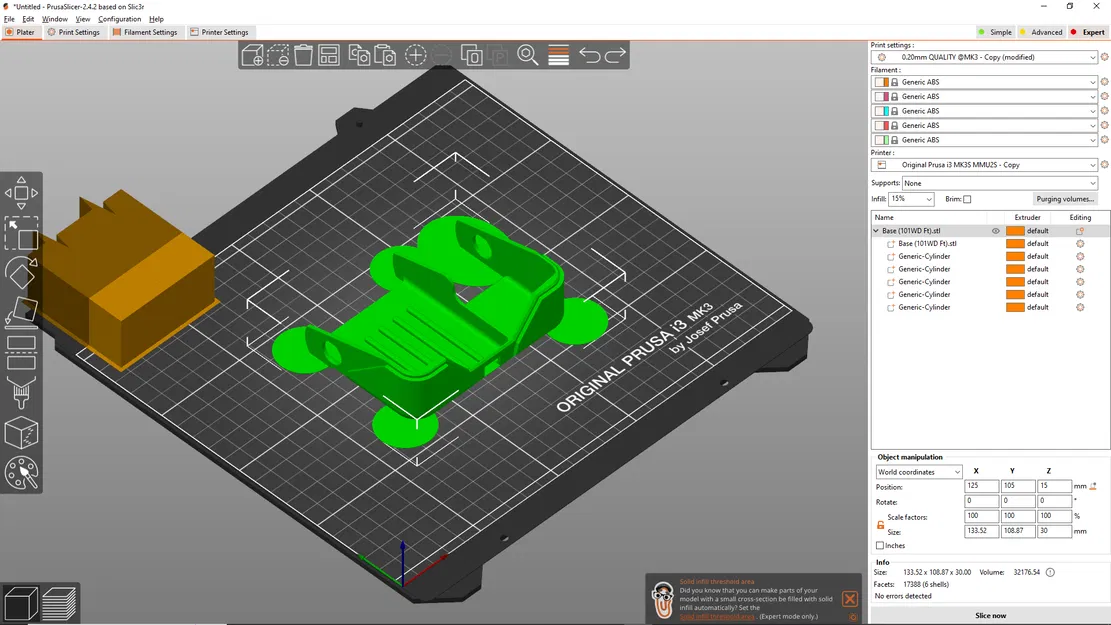1111x625 pixels.
Task: Switch to sliced layers preview icon
Action: click(x=60, y=604)
